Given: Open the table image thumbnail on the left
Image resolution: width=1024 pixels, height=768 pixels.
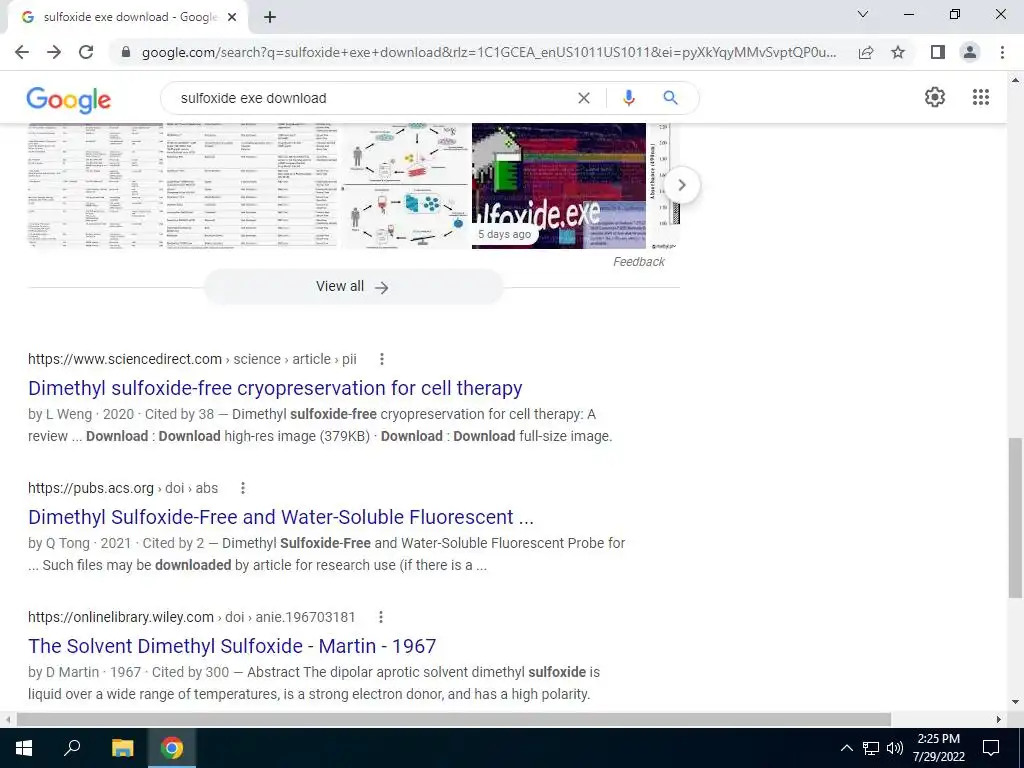Looking at the screenshot, I should point(95,185).
